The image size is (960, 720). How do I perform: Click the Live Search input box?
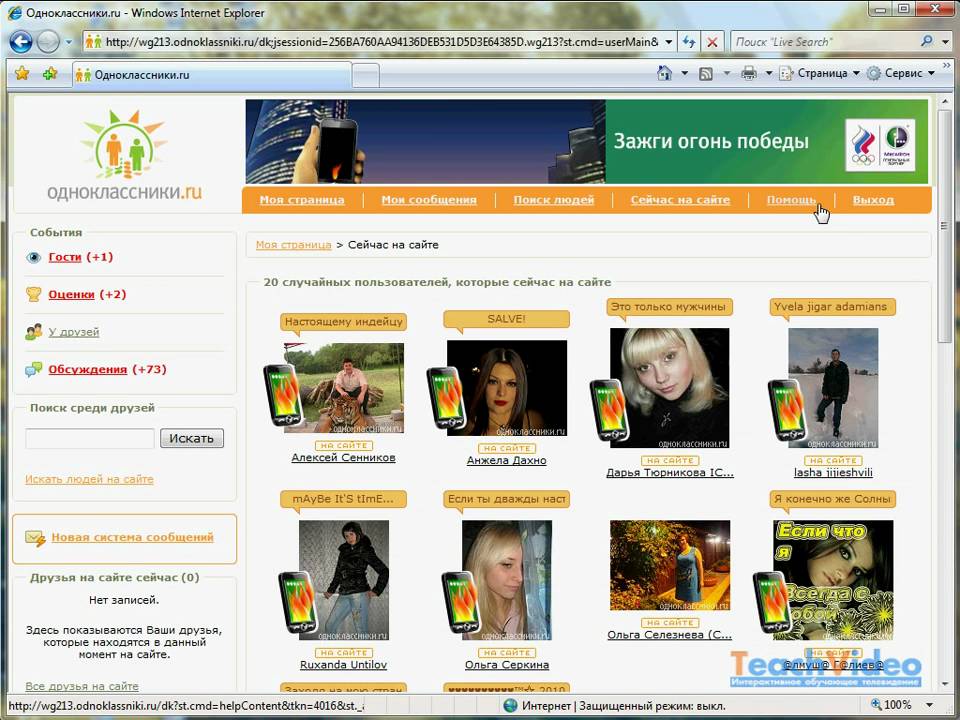pyautogui.click(x=823, y=42)
